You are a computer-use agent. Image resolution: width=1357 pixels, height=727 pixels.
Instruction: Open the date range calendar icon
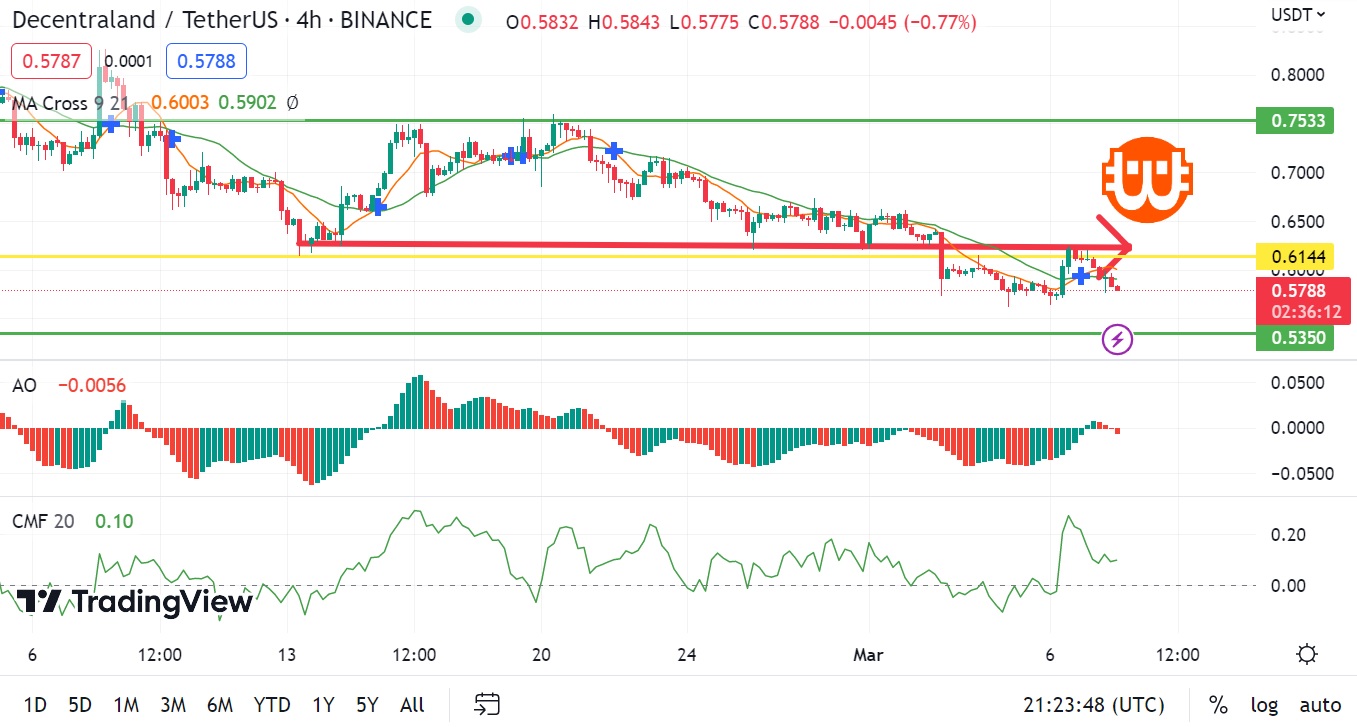(487, 705)
